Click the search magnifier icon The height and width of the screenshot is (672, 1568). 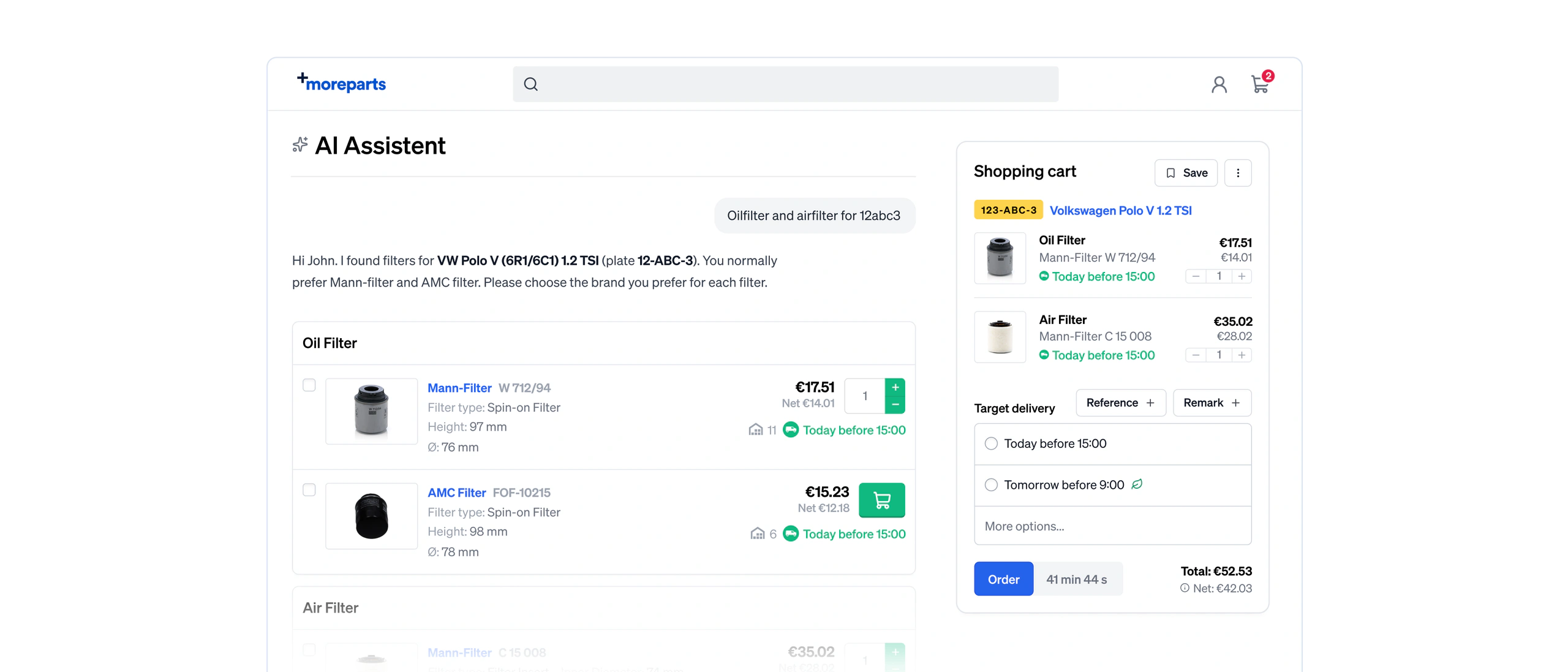(x=530, y=85)
